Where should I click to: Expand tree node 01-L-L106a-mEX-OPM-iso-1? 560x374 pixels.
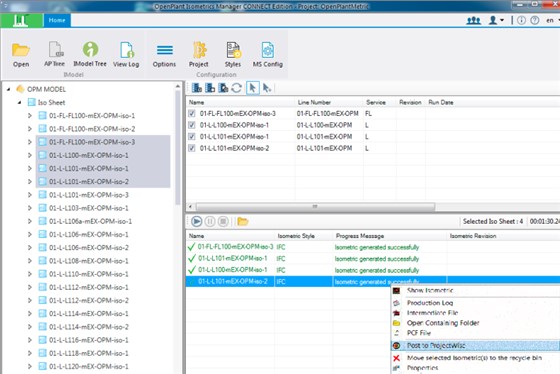30,221
